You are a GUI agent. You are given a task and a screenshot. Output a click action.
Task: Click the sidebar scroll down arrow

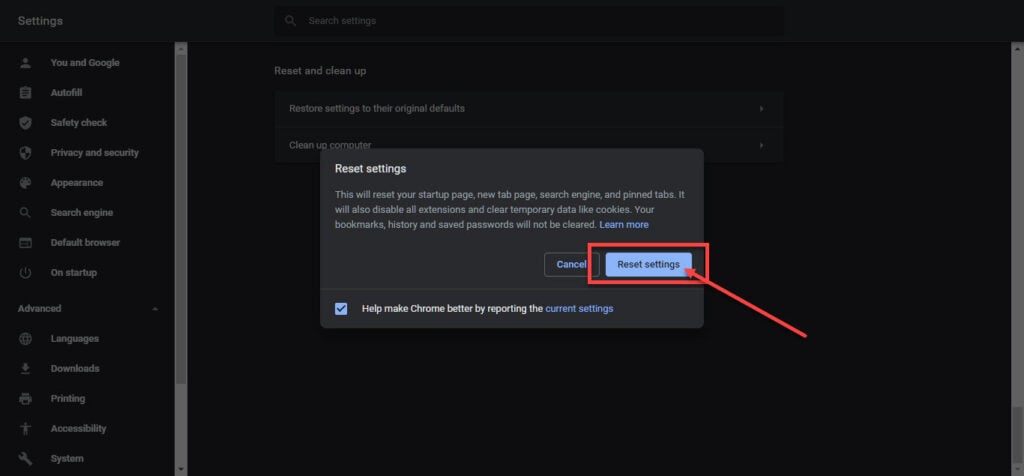(x=181, y=469)
